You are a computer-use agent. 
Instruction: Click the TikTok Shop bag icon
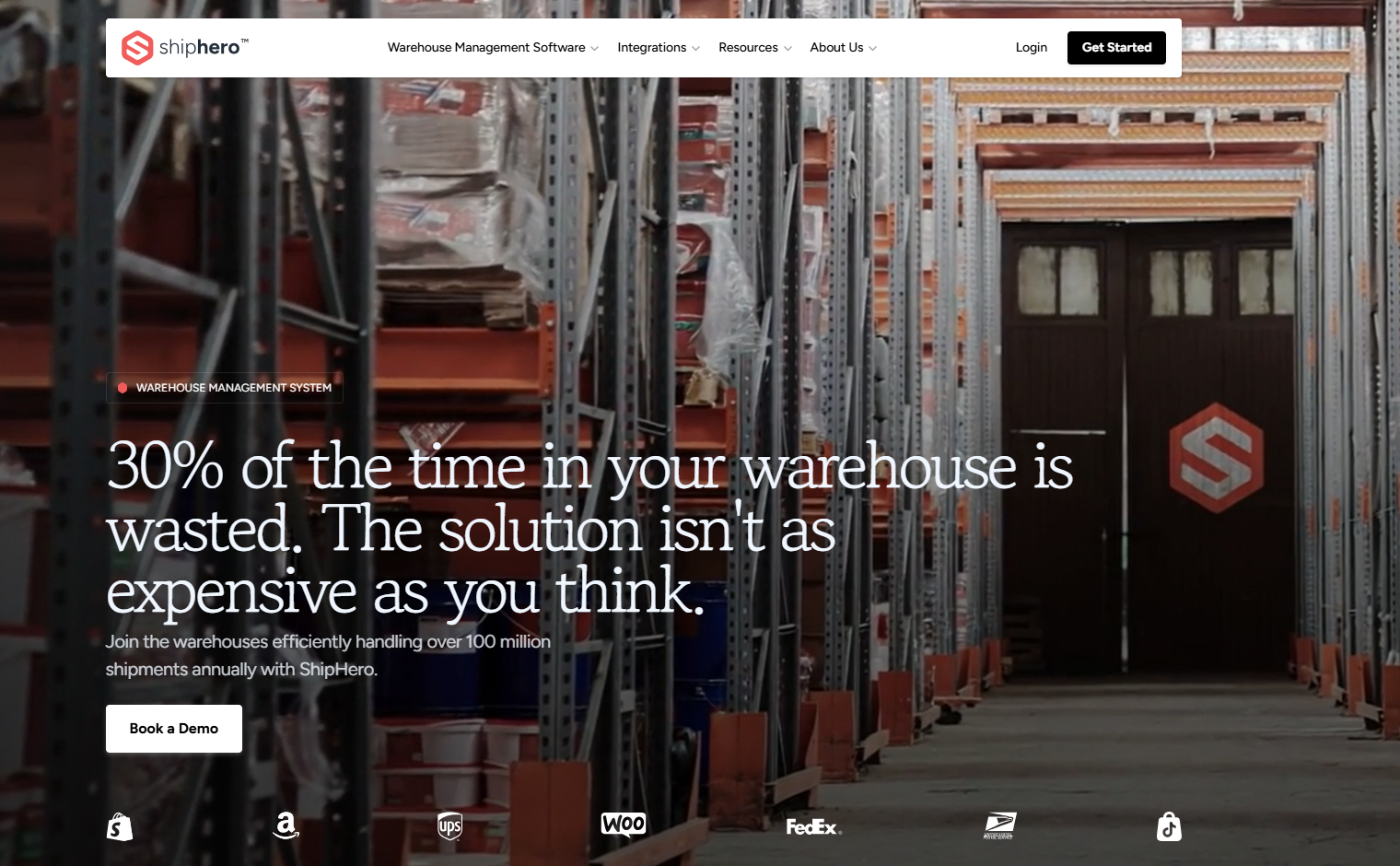[1169, 826]
